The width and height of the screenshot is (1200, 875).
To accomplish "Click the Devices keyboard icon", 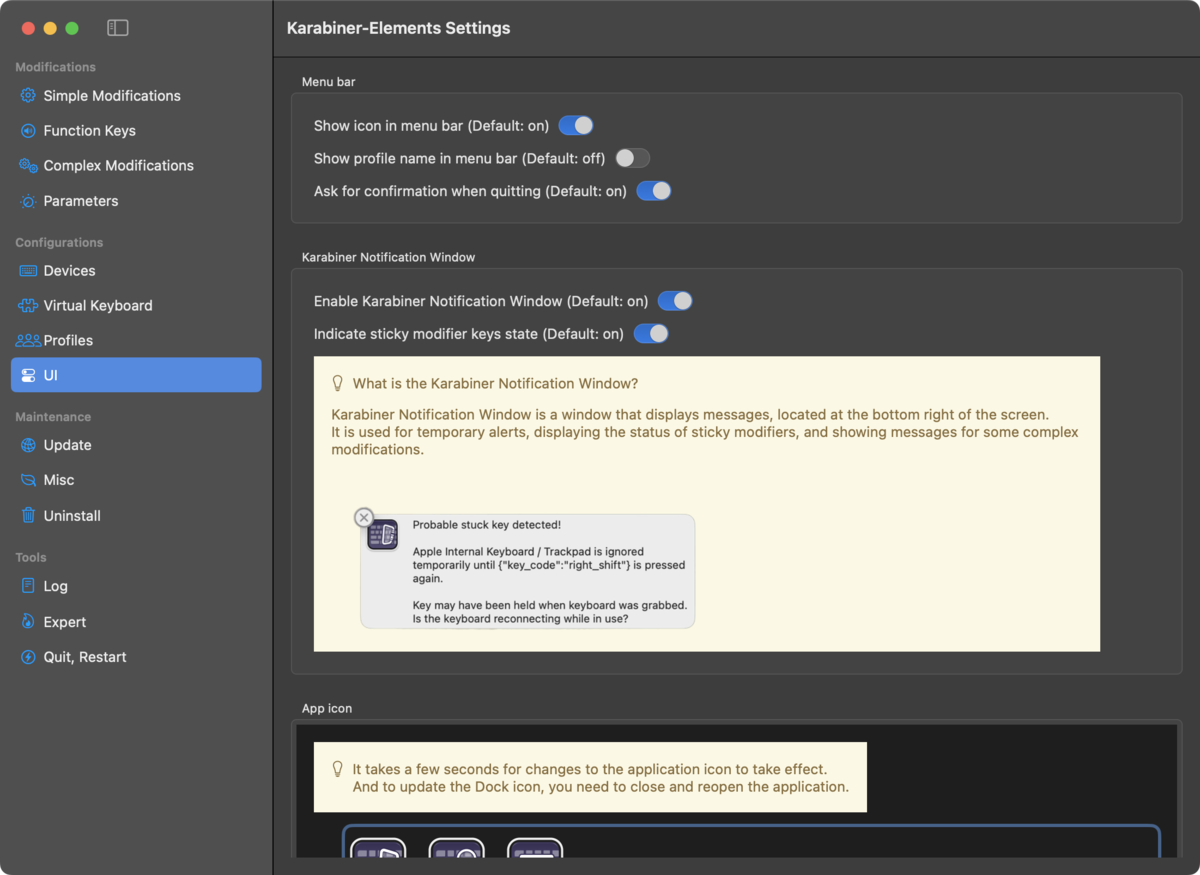I will click(28, 271).
